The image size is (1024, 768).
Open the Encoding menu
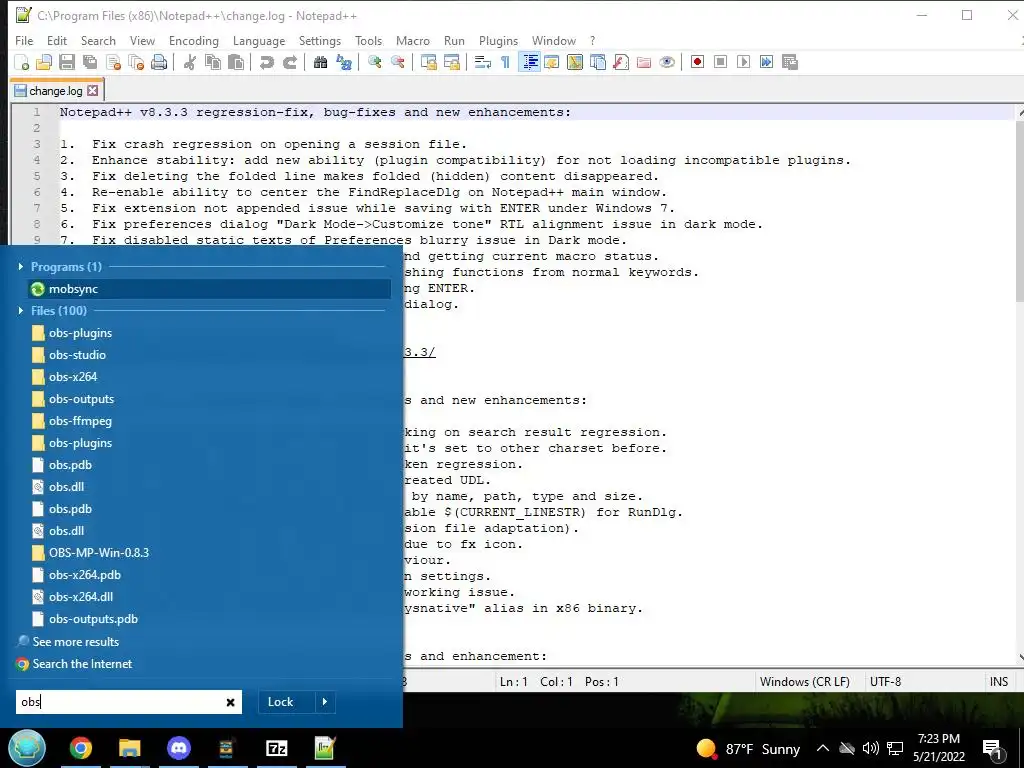click(x=193, y=40)
